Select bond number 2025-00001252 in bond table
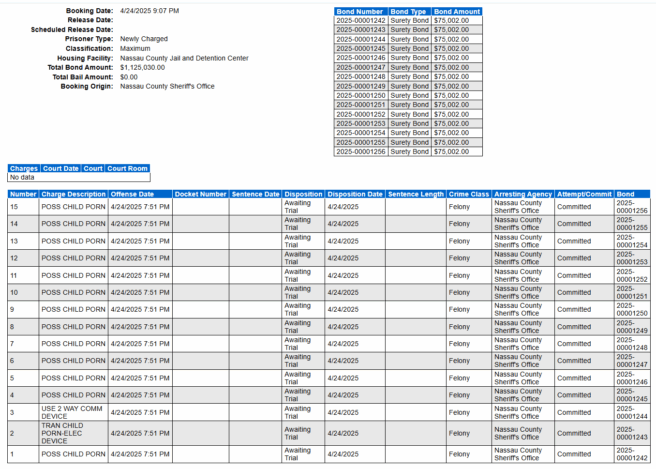This screenshot has height=469, width=656. [361, 114]
